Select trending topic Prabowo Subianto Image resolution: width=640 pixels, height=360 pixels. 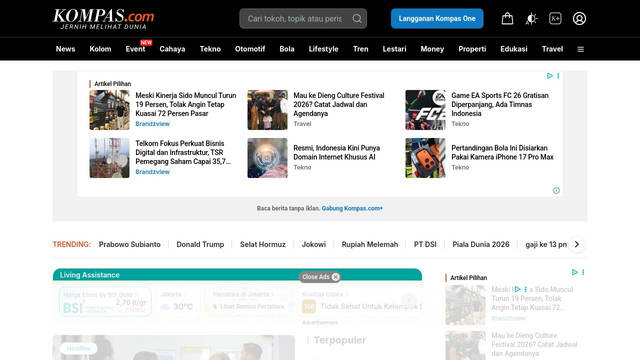tap(129, 244)
